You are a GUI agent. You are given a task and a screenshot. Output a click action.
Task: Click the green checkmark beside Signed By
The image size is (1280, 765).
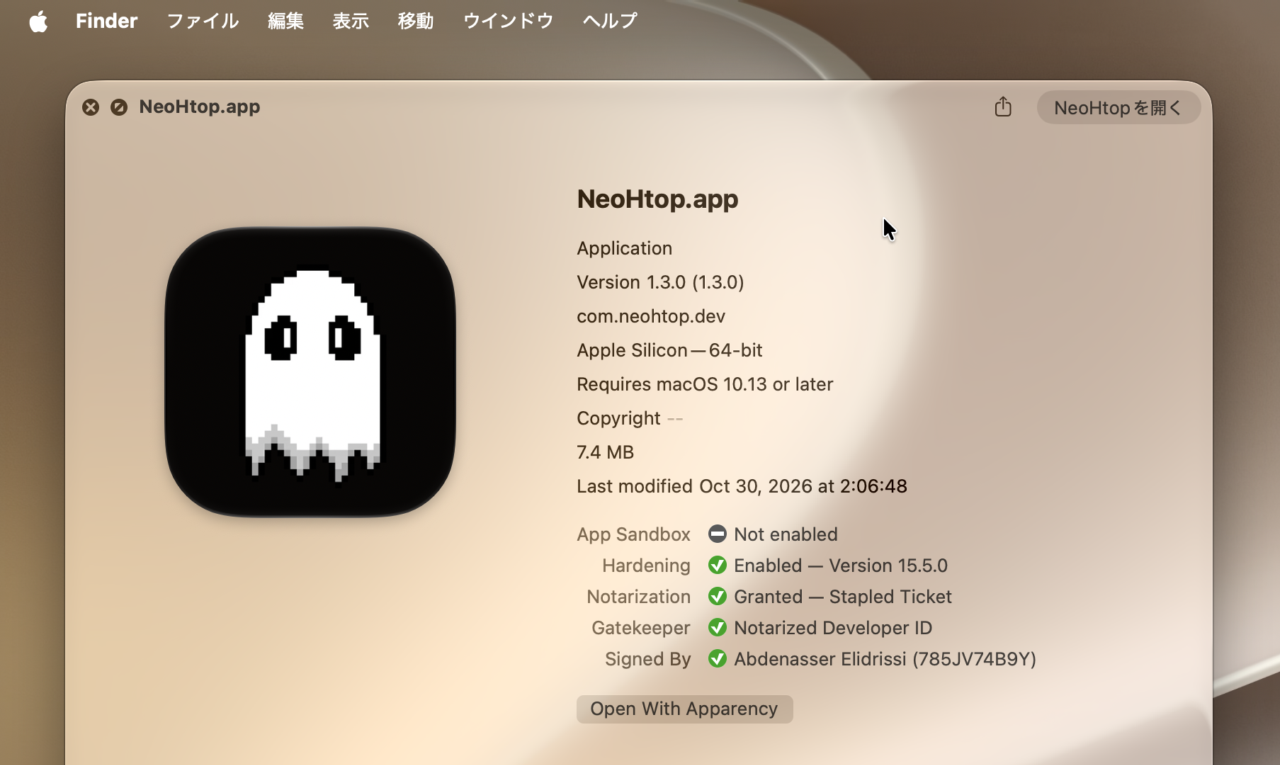coord(717,659)
